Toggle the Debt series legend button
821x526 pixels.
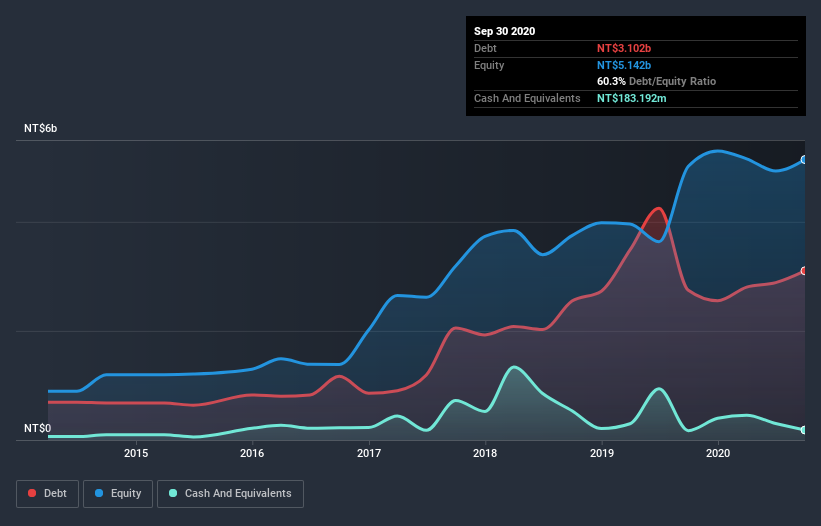tap(47, 494)
